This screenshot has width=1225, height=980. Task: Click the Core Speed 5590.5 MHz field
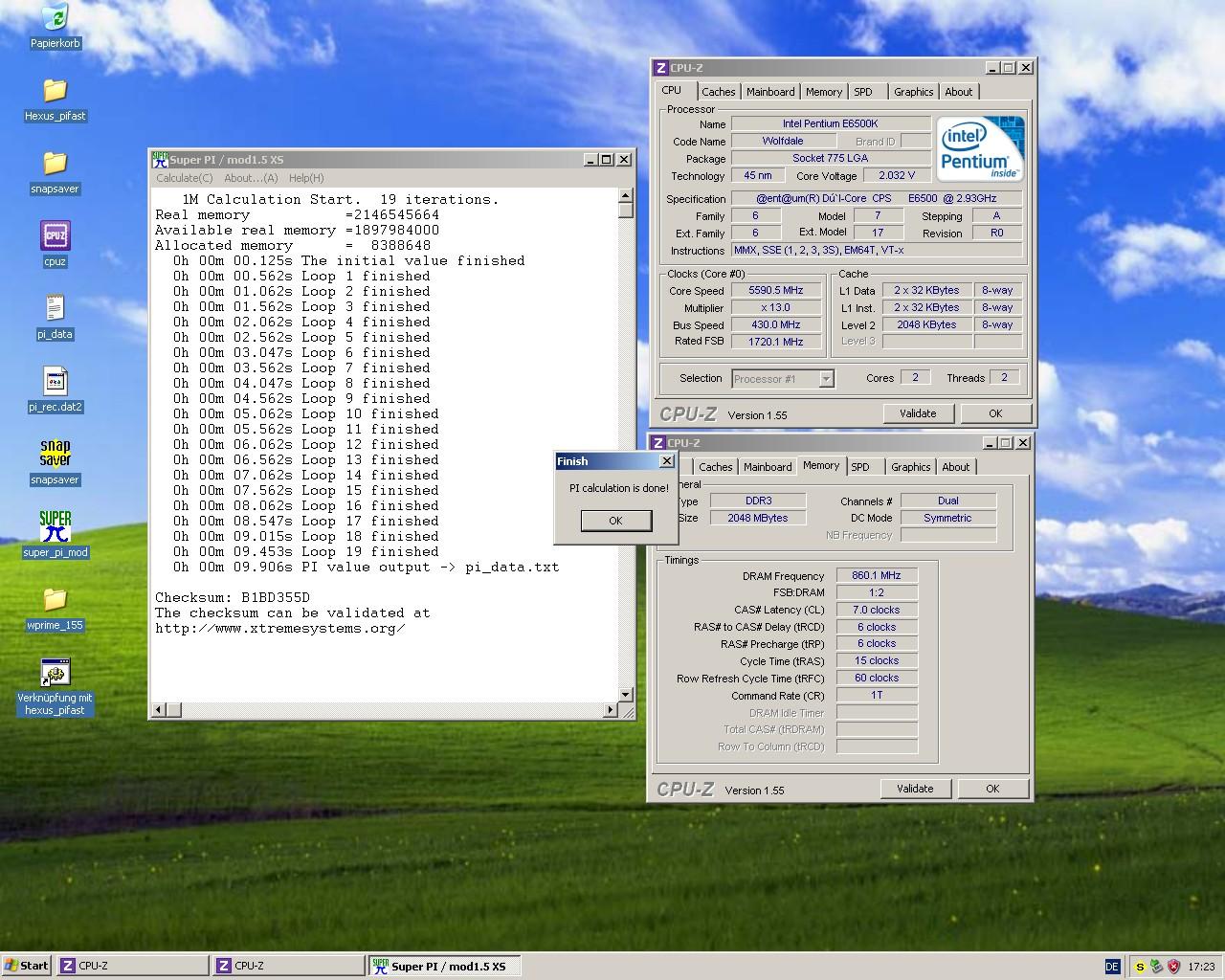776,290
